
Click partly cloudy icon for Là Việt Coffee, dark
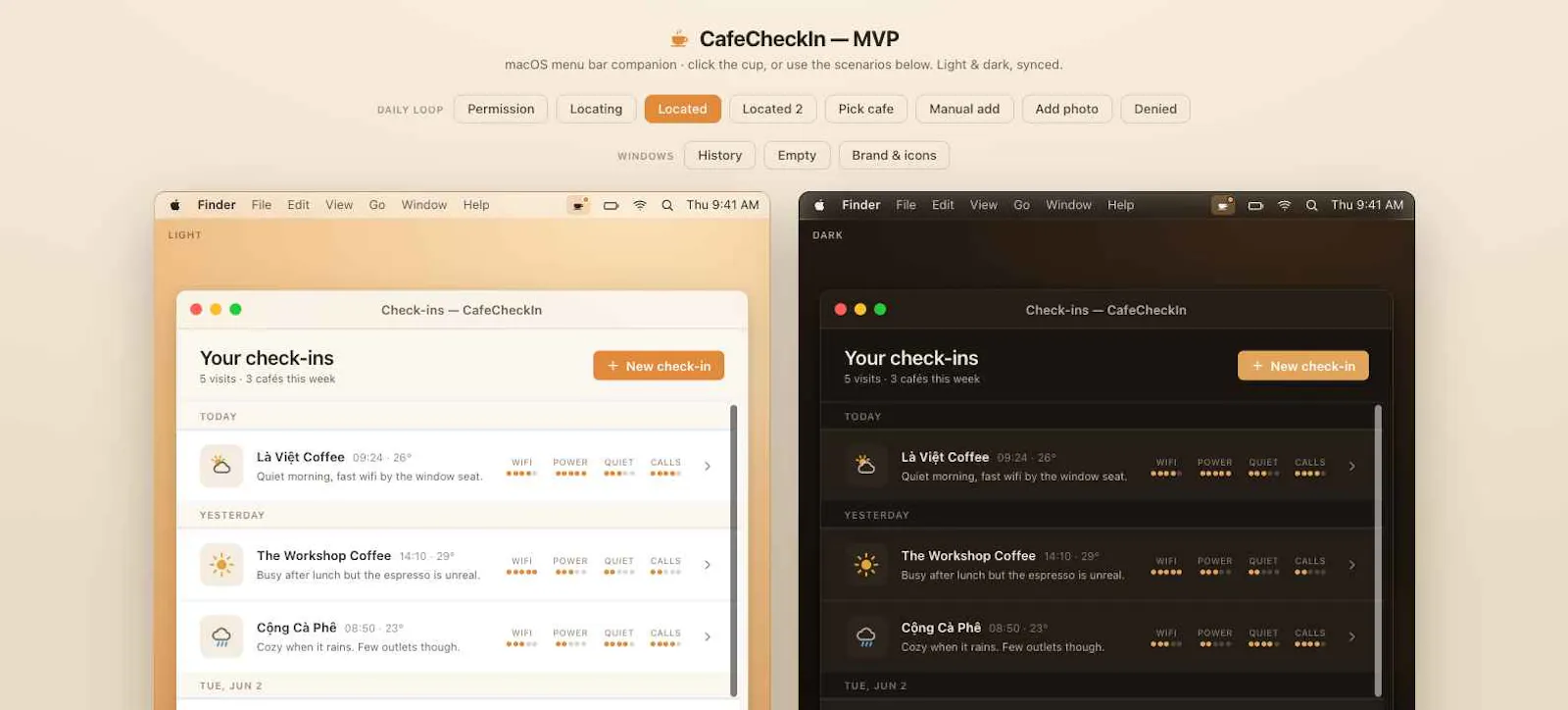pyautogui.click(x=866, y=466)
